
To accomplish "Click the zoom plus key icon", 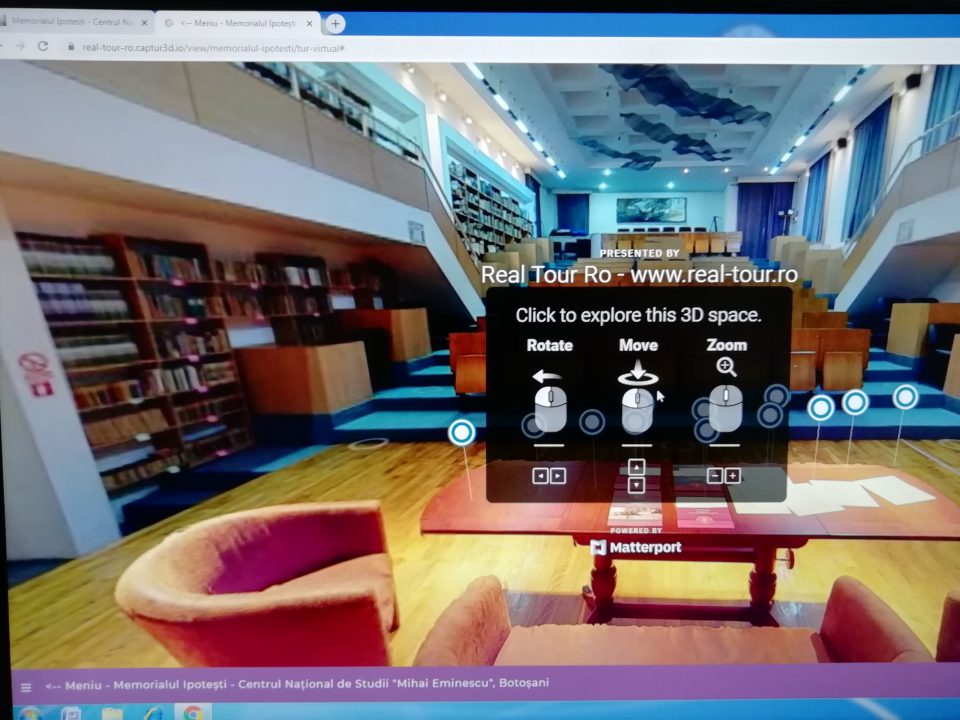I will (732, 476).
